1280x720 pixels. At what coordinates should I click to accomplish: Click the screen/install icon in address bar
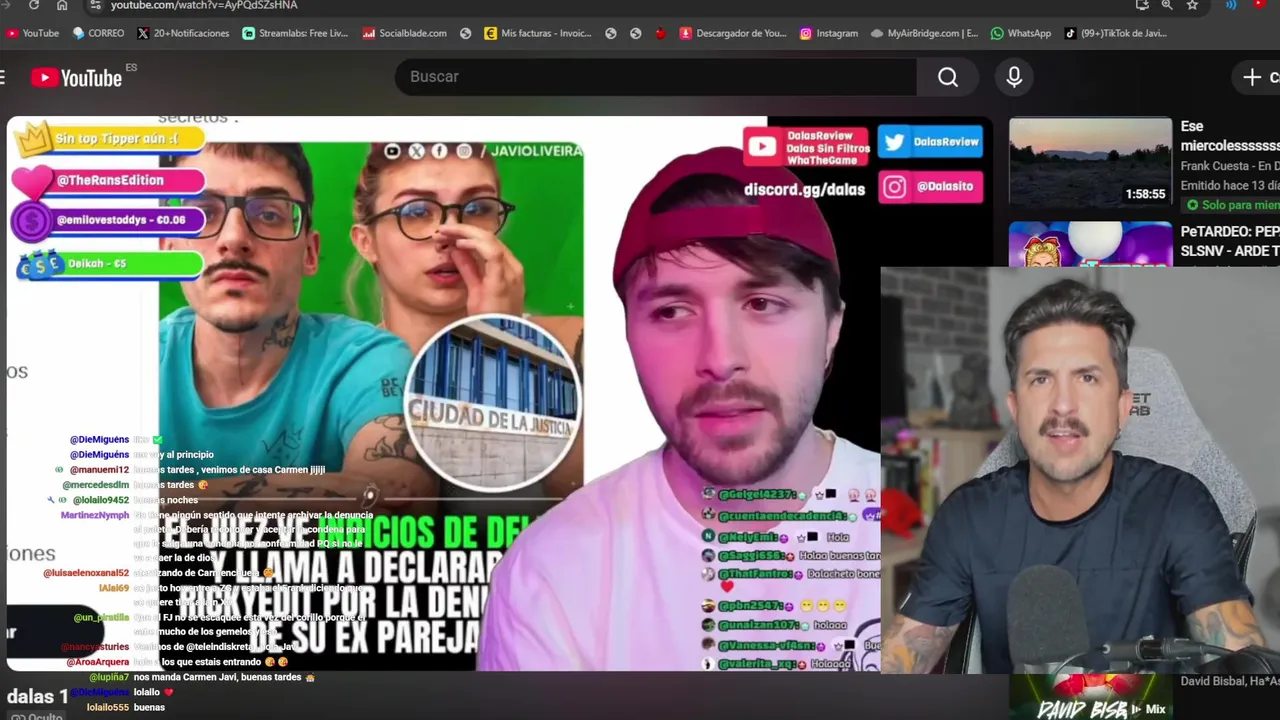[1142, 5]
